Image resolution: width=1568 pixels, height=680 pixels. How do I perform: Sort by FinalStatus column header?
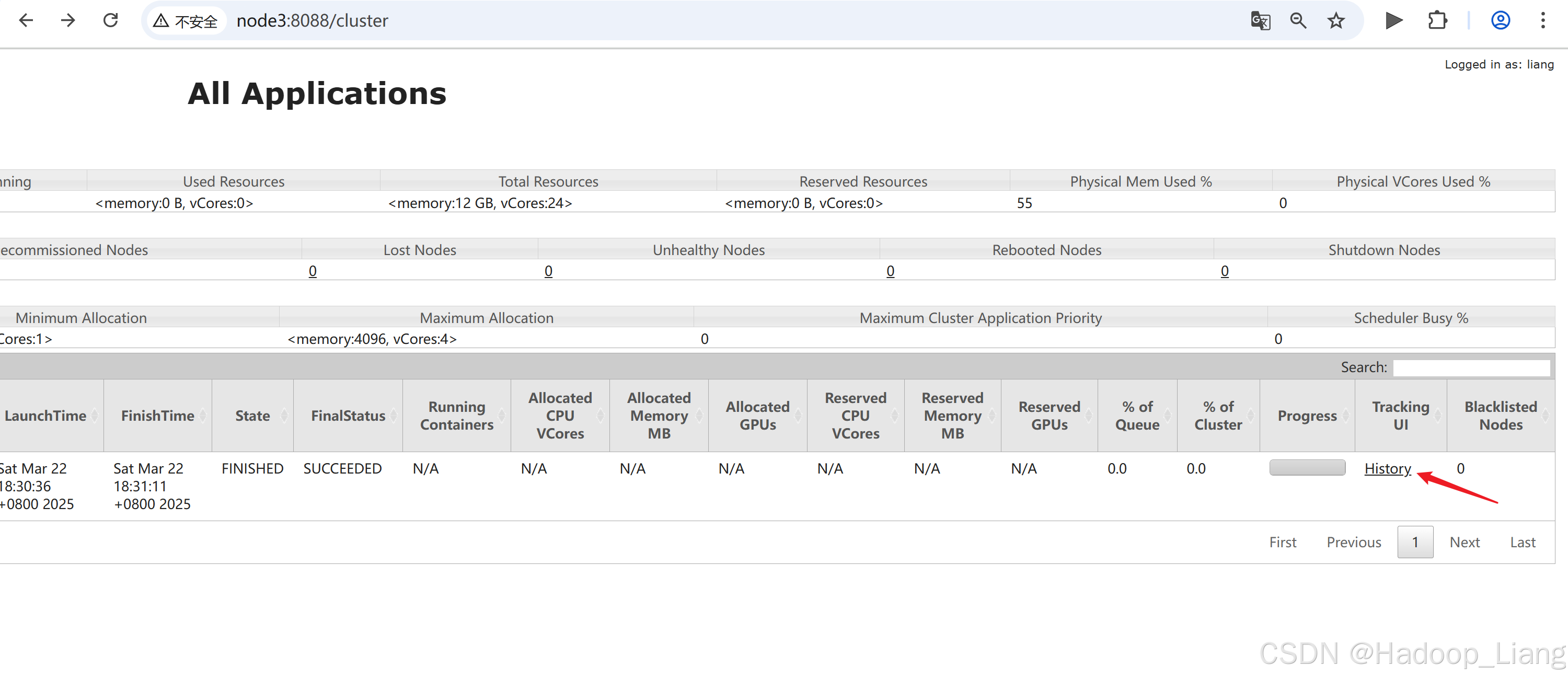[x=348, y=416]
